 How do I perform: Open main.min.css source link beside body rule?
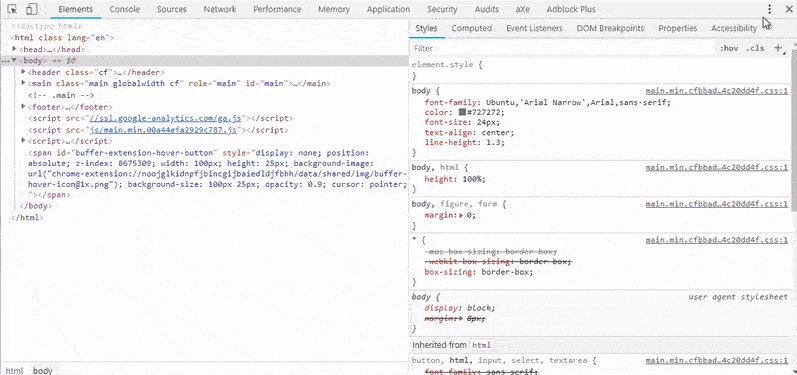tap(717, 91)
